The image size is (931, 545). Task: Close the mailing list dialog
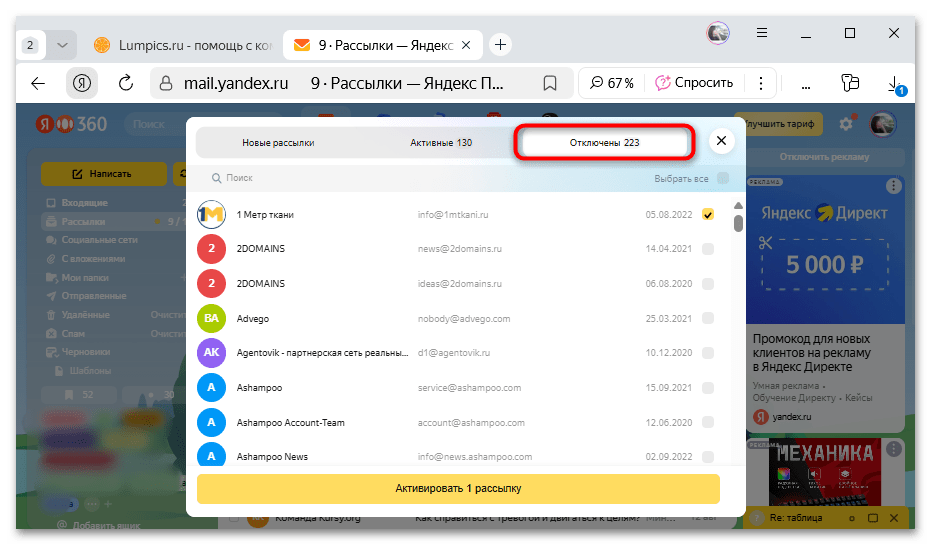[x=721, y=142]
